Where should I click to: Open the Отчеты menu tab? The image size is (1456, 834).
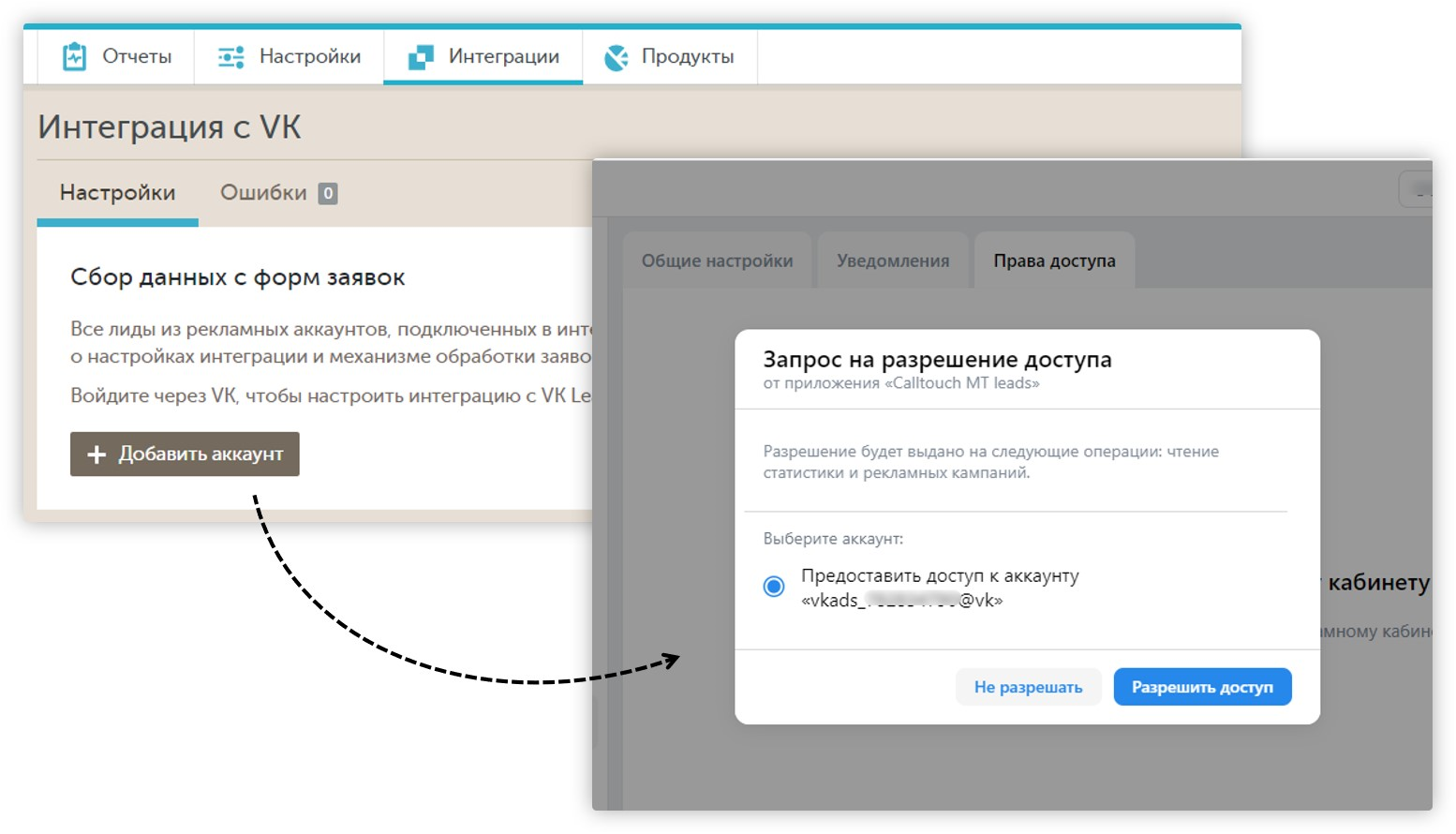click(116, 57)
